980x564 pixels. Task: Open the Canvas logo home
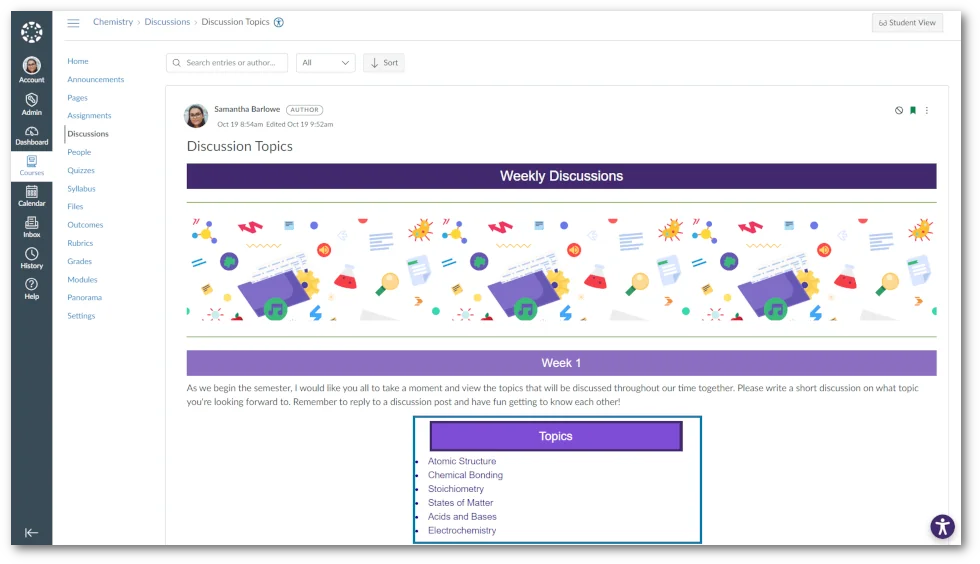pos(31,32)
